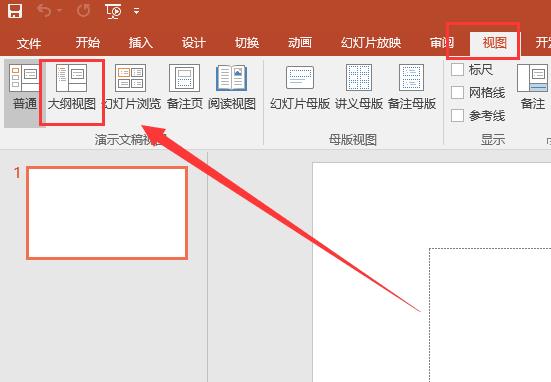Open the Undo history dropdown arrow
Viewport: 551px width, 382px height.
coord(59,11)
